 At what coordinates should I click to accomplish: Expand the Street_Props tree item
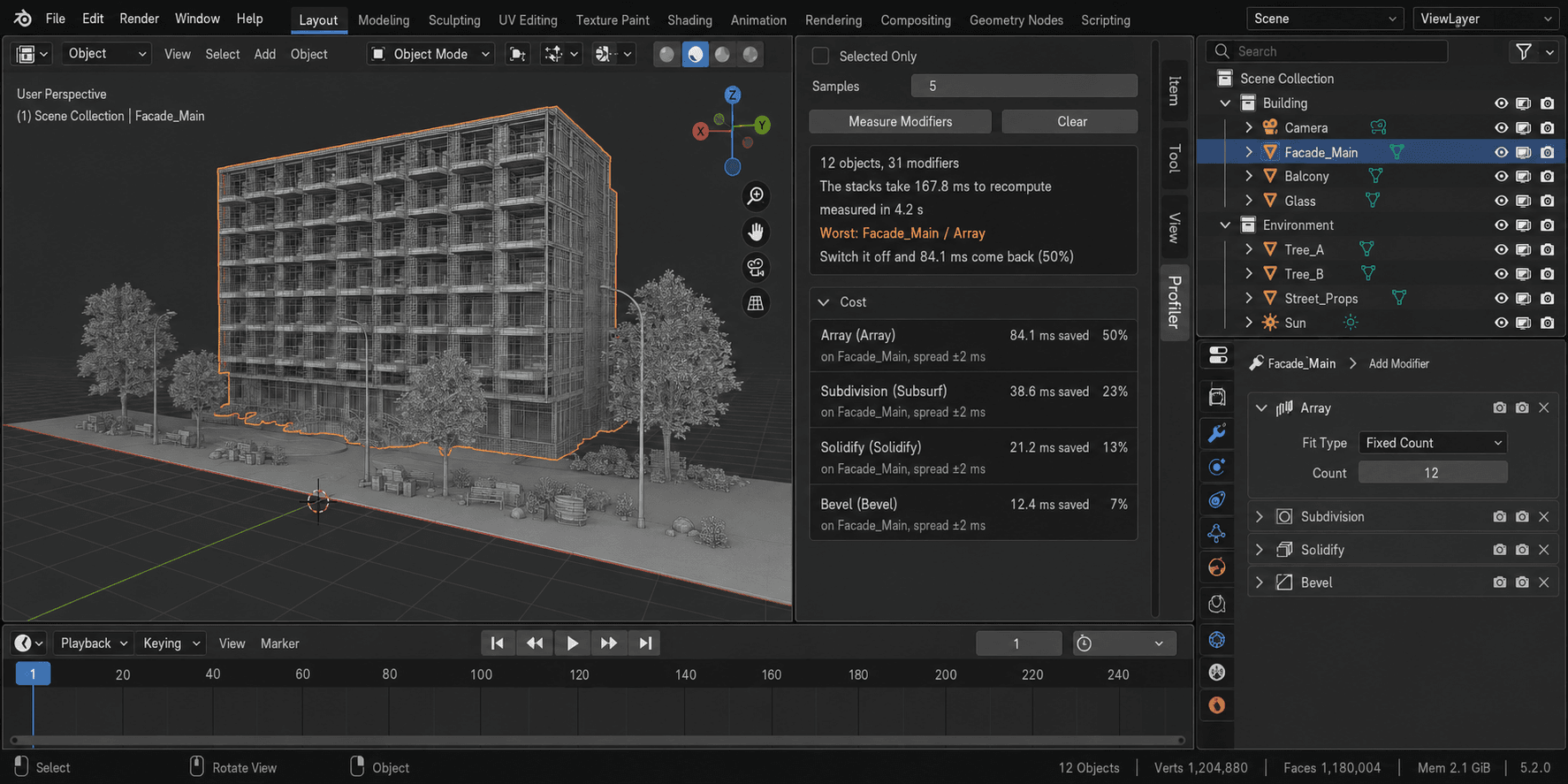tap(1249, 299)
